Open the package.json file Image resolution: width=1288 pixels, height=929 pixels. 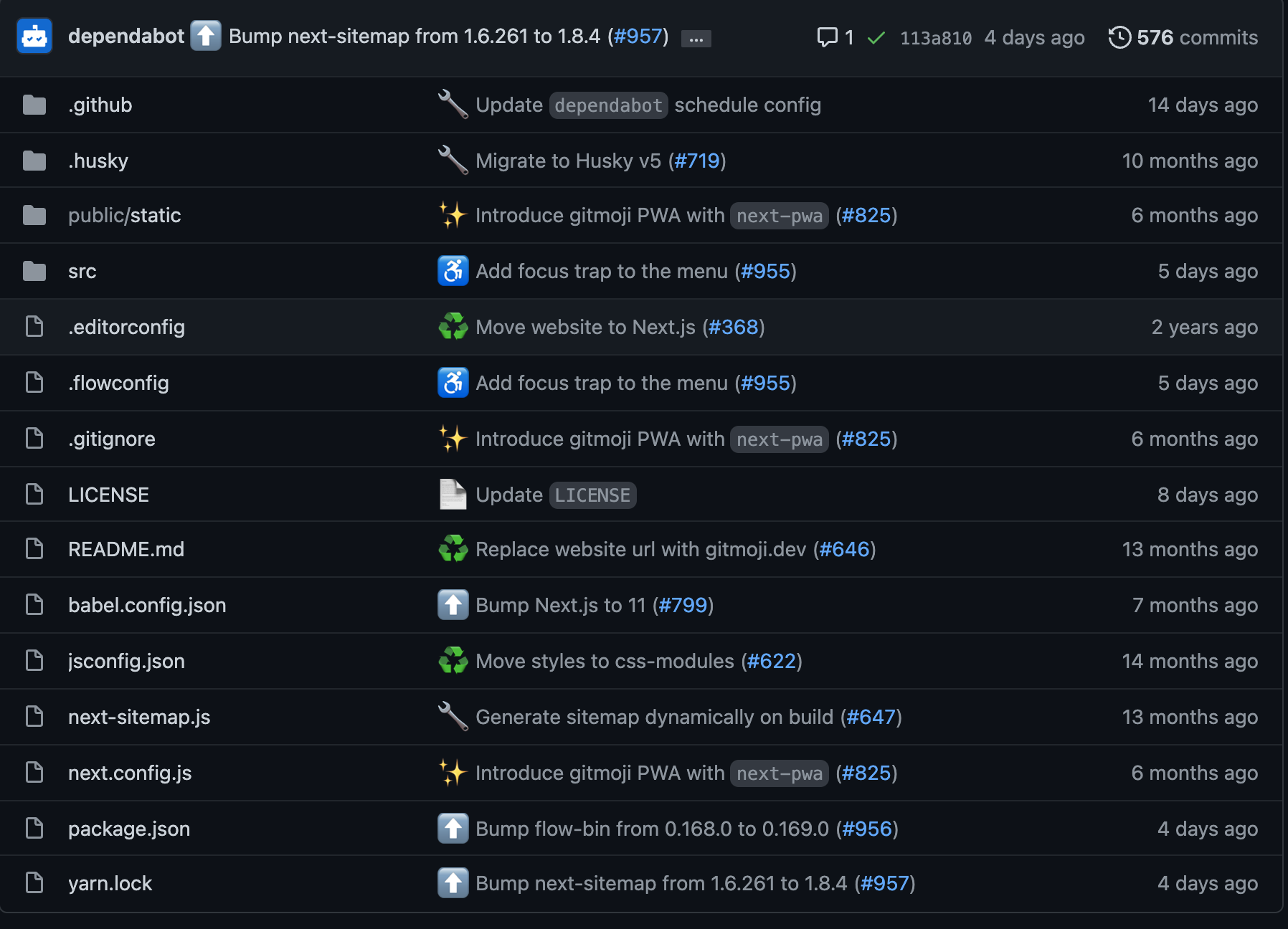click(129, 829)
